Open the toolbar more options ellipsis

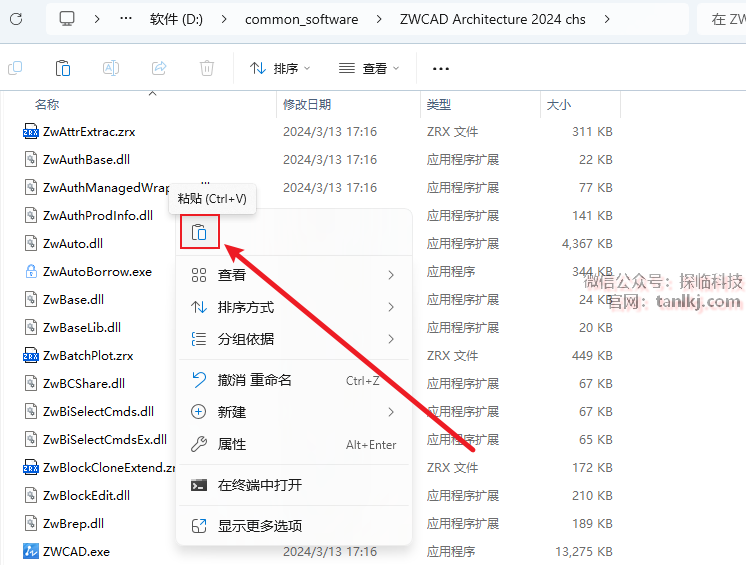tap(441, 69)
